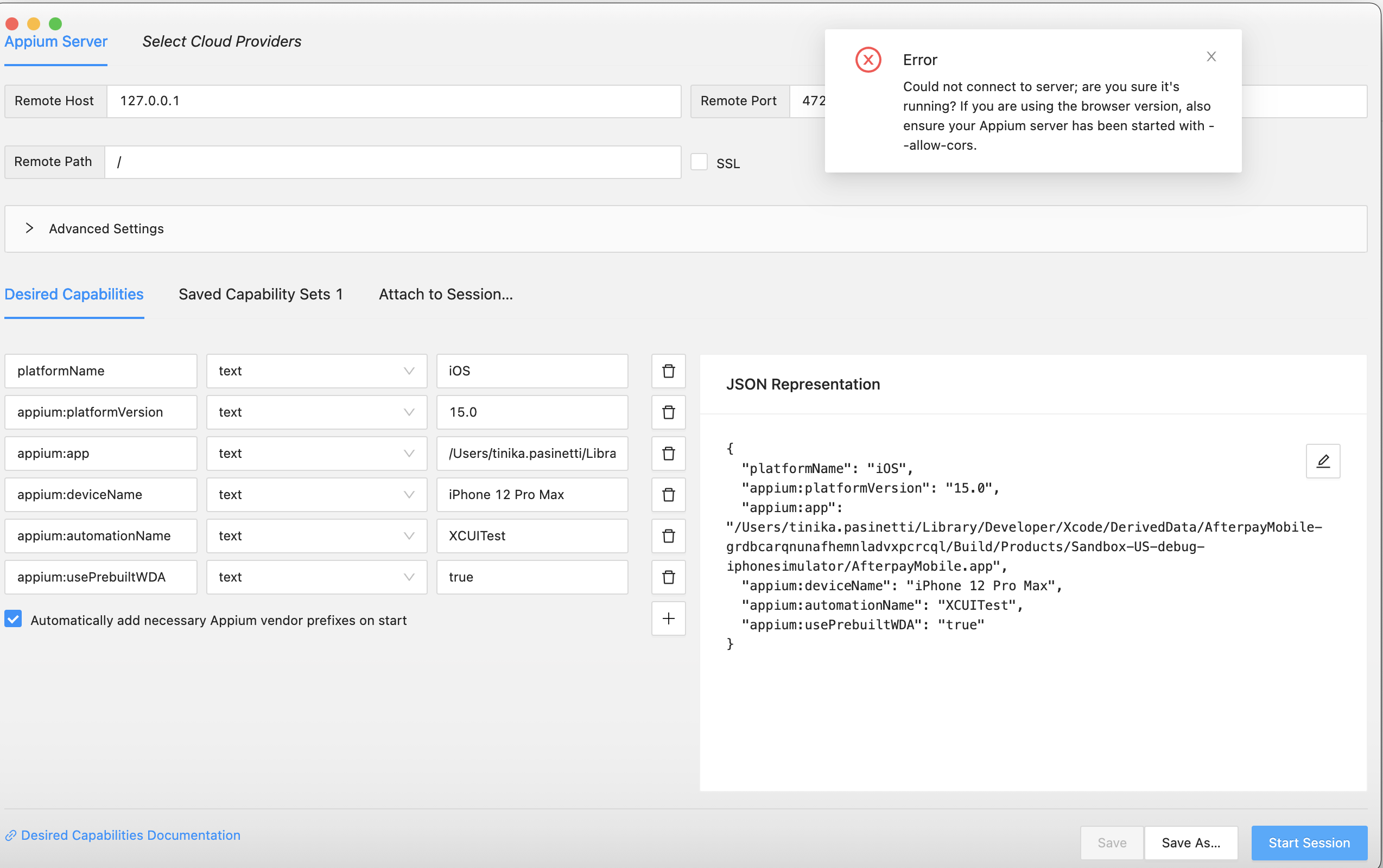Viewport: 1383px width, 868px height.
Task: Delete the platformName capability row
Action: click(x=668, y=371)
